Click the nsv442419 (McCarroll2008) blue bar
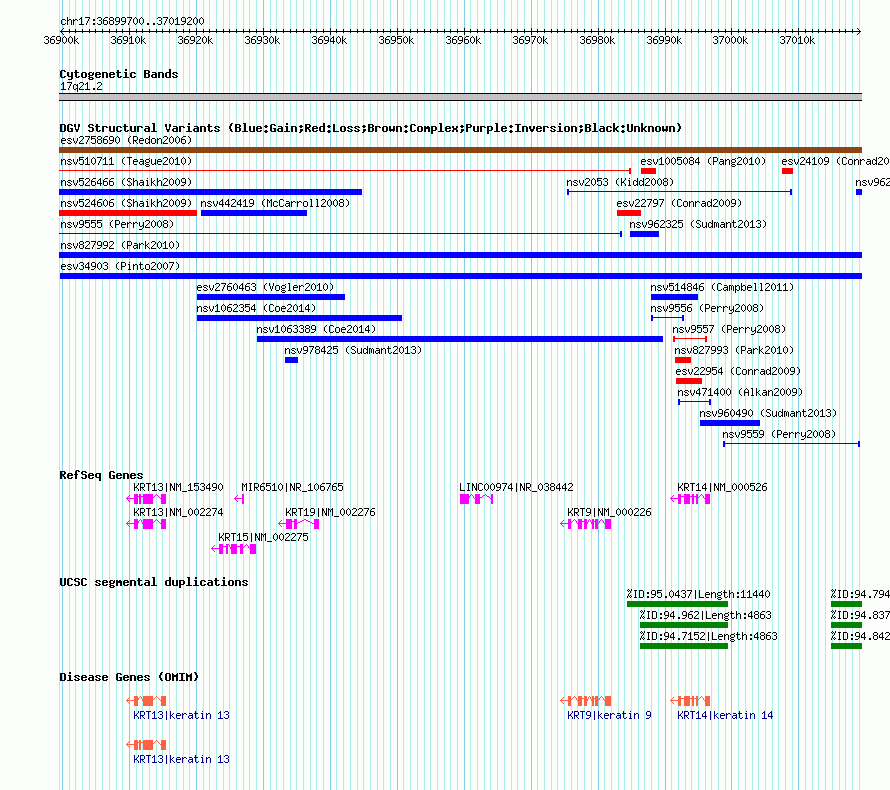Screen dimensions: 890x790 point(254,213)
